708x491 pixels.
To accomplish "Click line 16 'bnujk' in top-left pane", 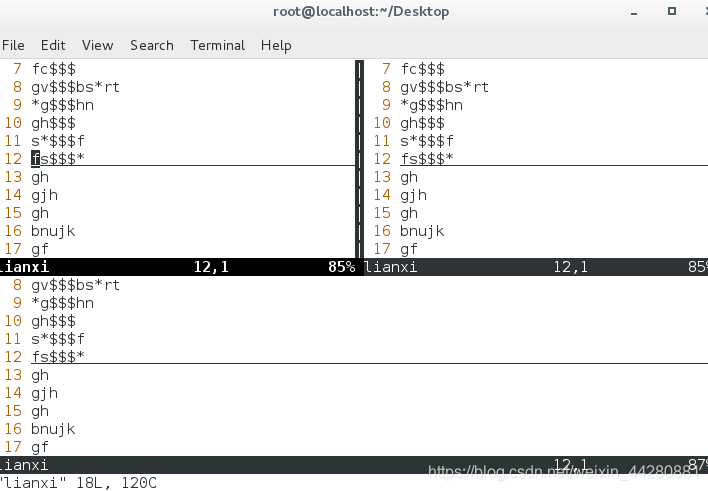I will [53, 231].
